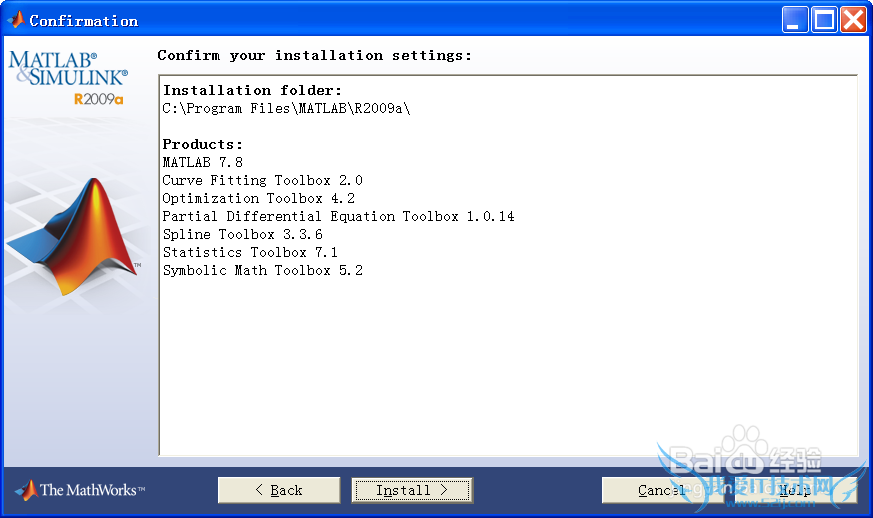Screen dimensions: 873x518
Task: Select Optimization Toolbox 4.2 entry
Action: coord(258,198)
